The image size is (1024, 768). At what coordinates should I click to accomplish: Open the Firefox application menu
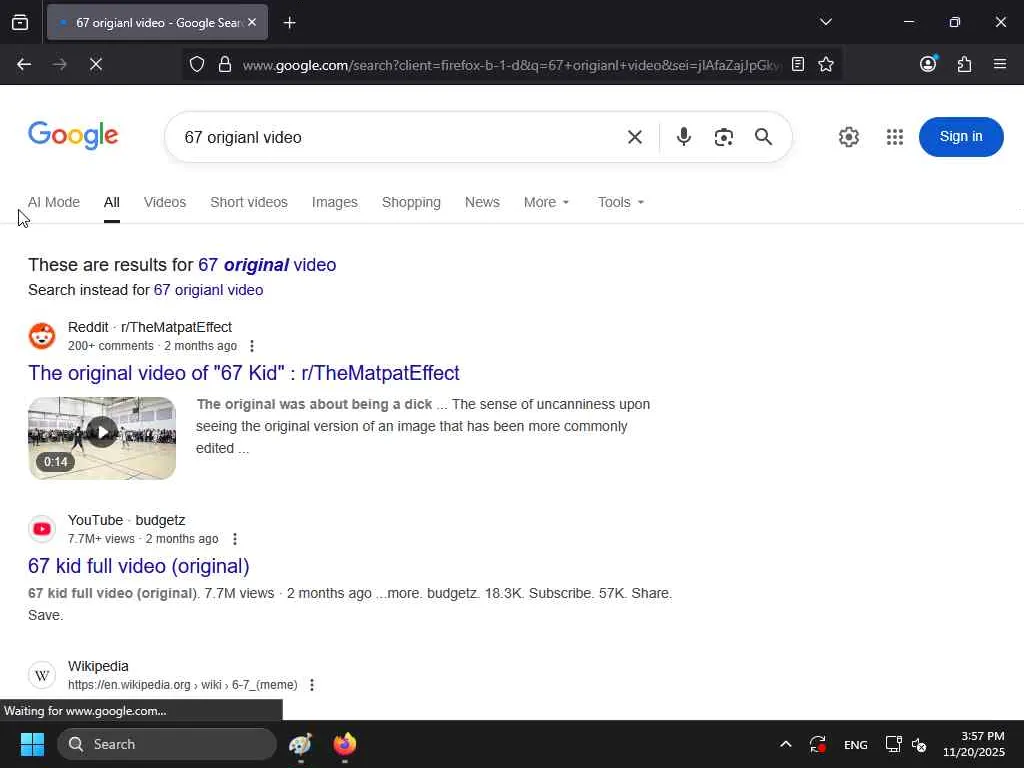point(1000,64)
